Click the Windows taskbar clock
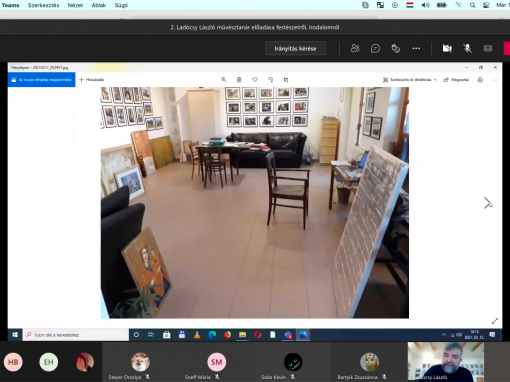 pos(474,335)
